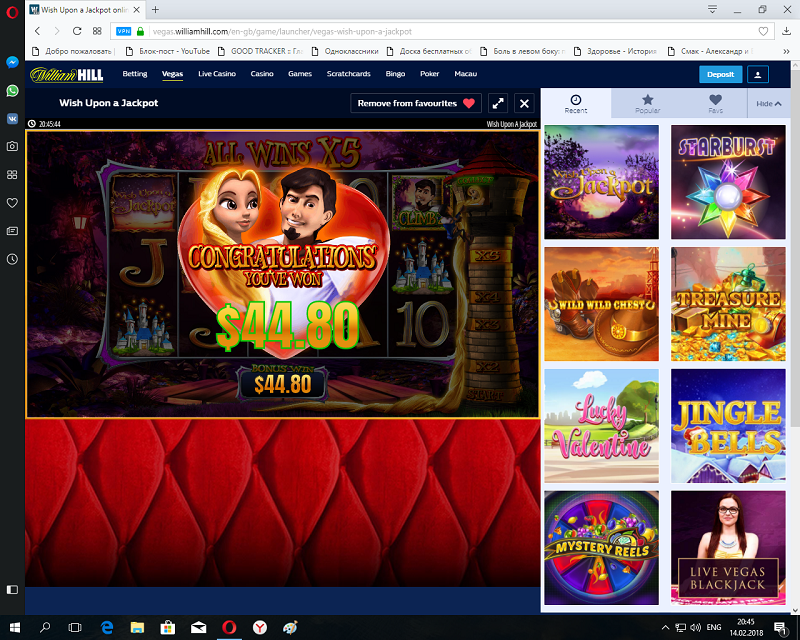Open personal news icon in sidebar

tap(12, 231)
